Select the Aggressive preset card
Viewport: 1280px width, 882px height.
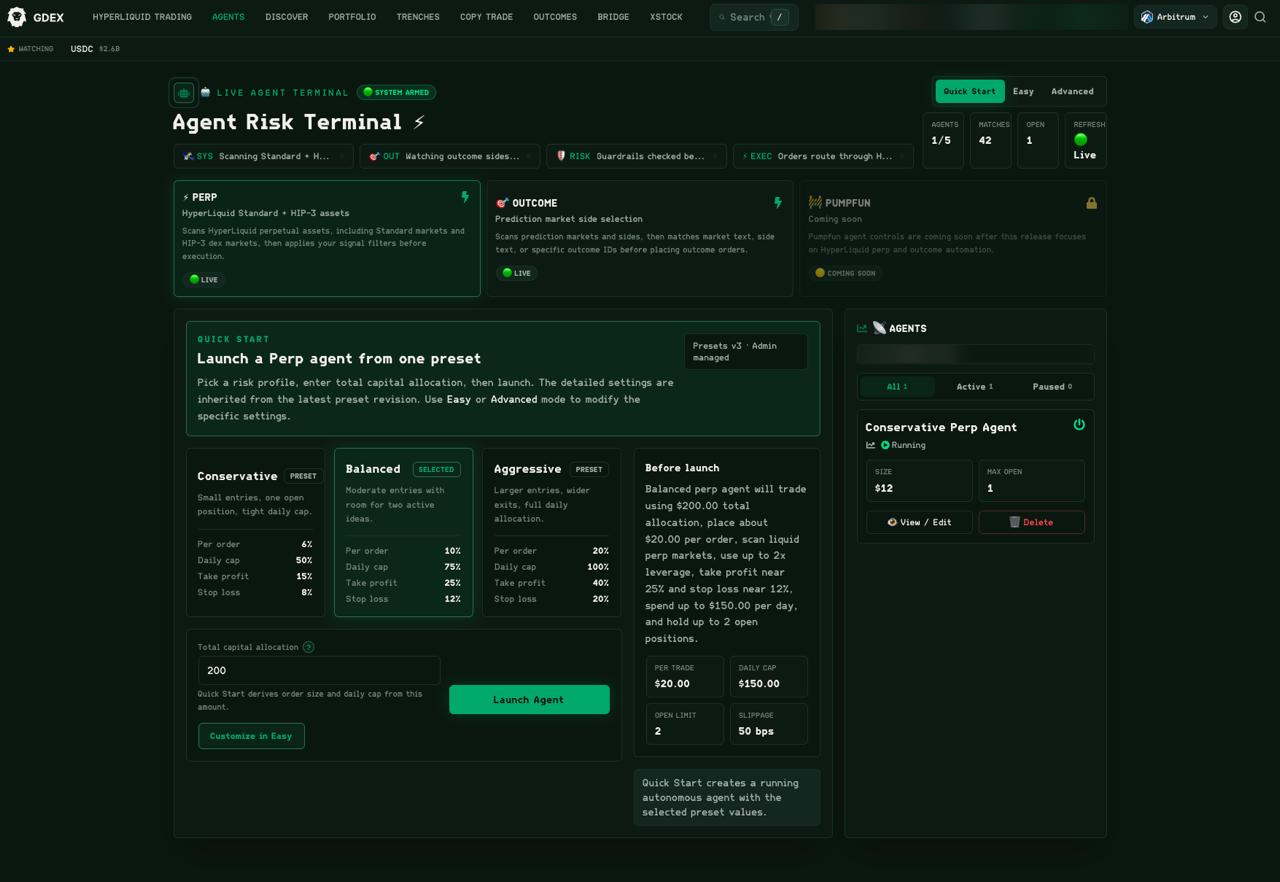[x=551, y=532]
